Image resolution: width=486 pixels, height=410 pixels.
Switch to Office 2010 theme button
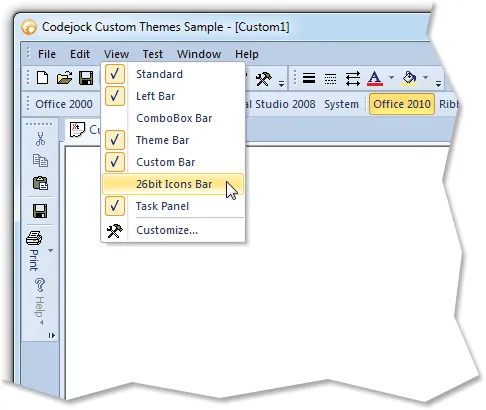(x=402, y=104)
